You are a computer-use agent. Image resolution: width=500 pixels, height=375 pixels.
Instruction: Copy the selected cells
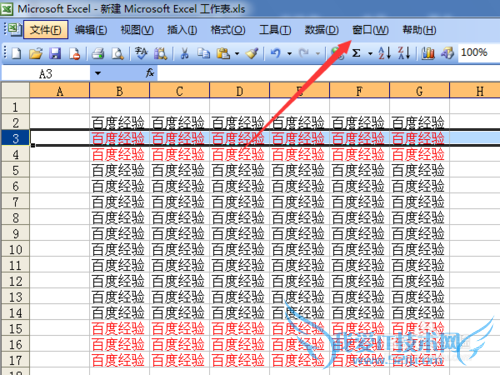203,53
